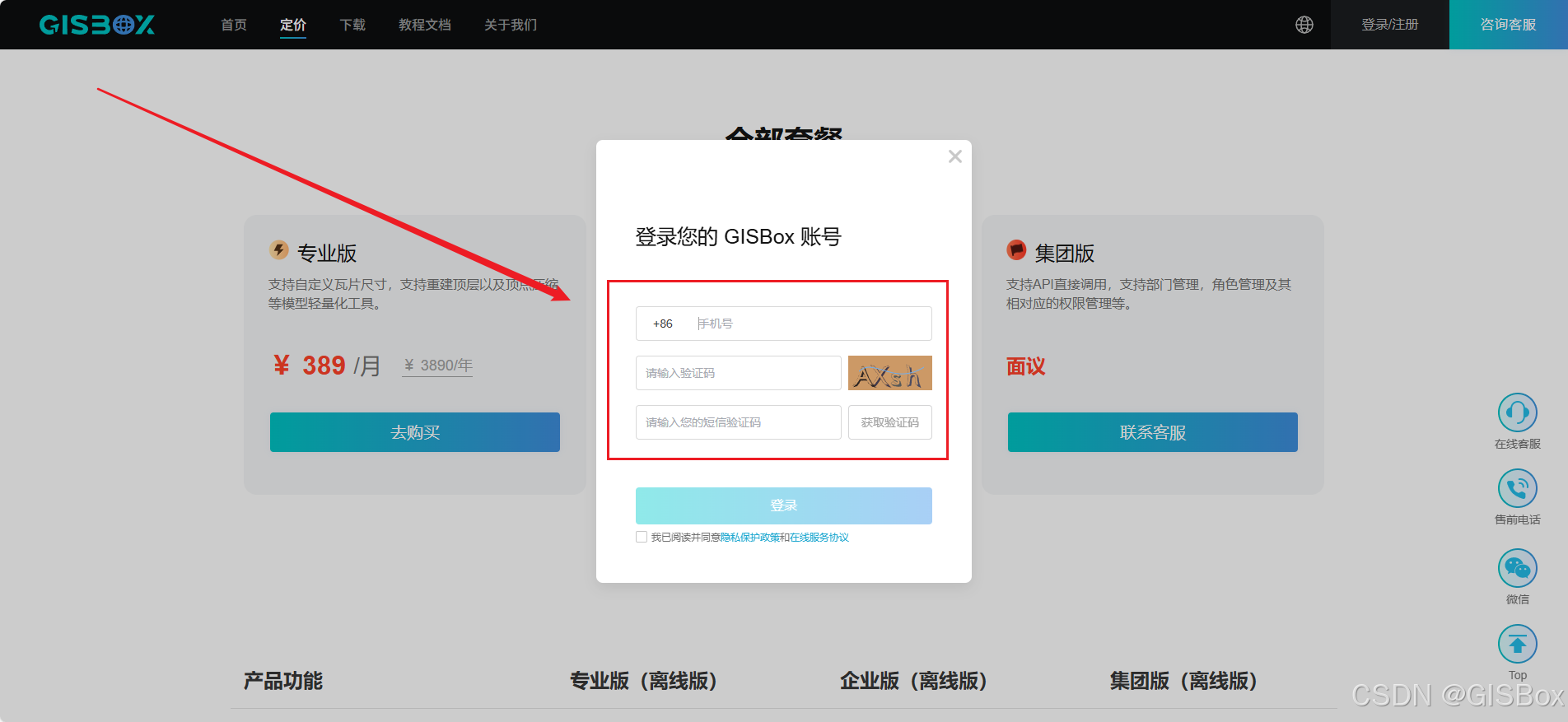Select the +86 country code prefix
This screenshot has width=1568, height=722.
(663, 324)
